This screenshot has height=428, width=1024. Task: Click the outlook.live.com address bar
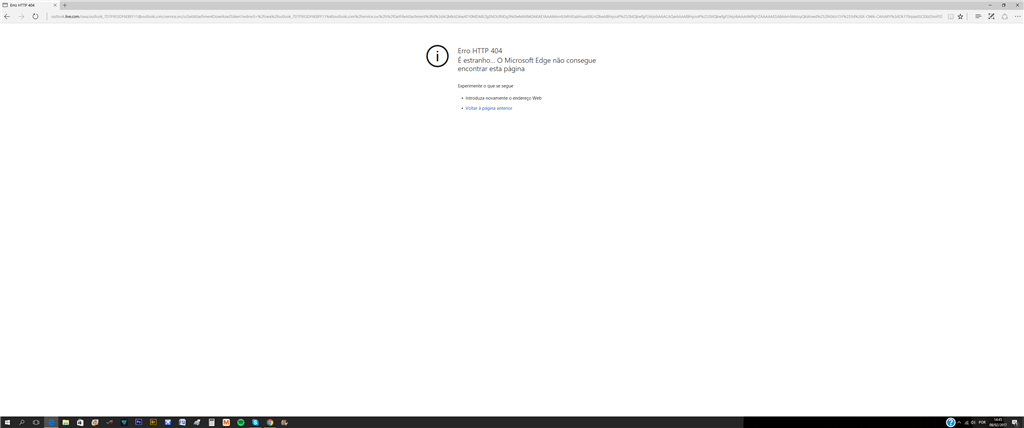click(x=496, y=16)
